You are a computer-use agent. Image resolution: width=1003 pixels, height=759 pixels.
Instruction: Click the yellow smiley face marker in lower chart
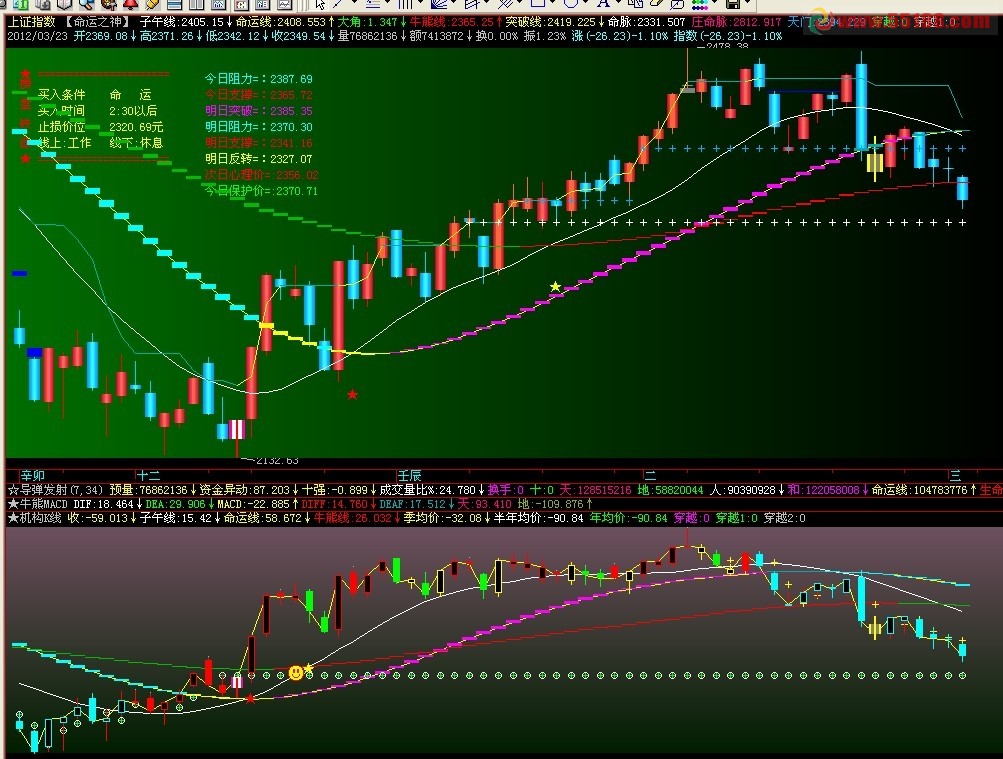pyautogui.click(x=296, y=673)
